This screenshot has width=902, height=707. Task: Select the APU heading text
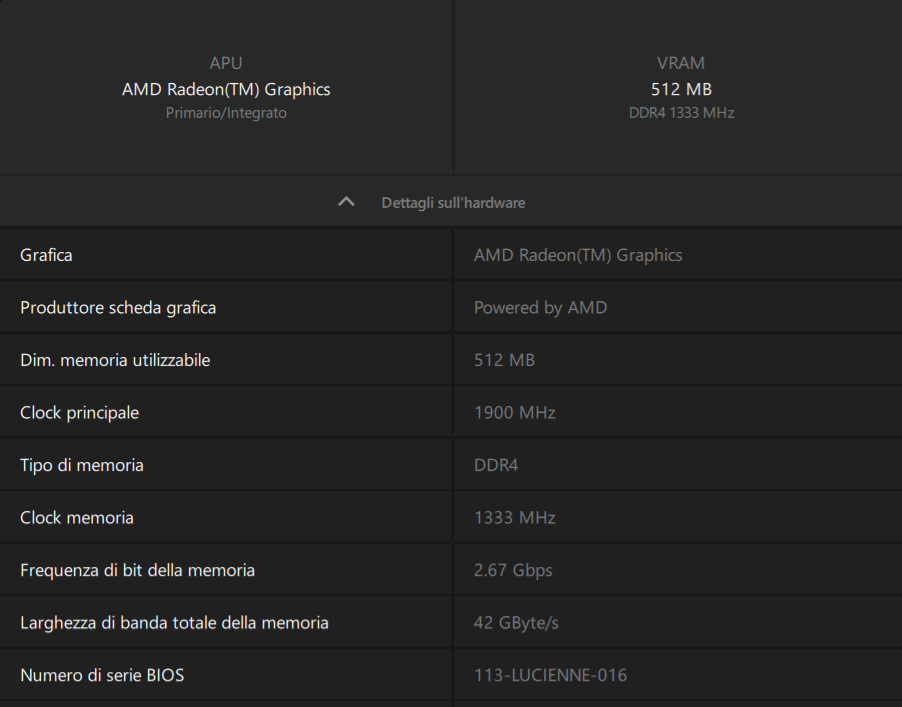(x=226, y=63)
